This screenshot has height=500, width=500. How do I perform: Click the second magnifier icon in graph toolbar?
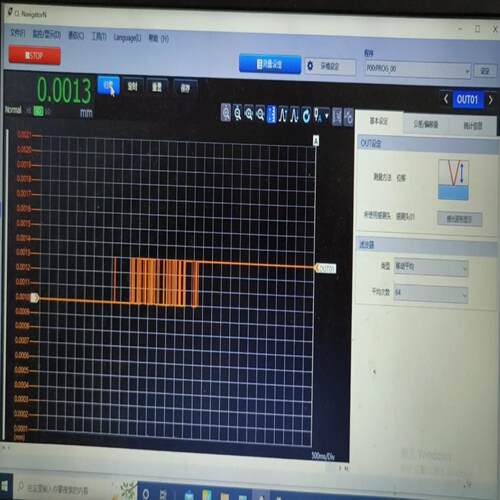pos(237,113)
